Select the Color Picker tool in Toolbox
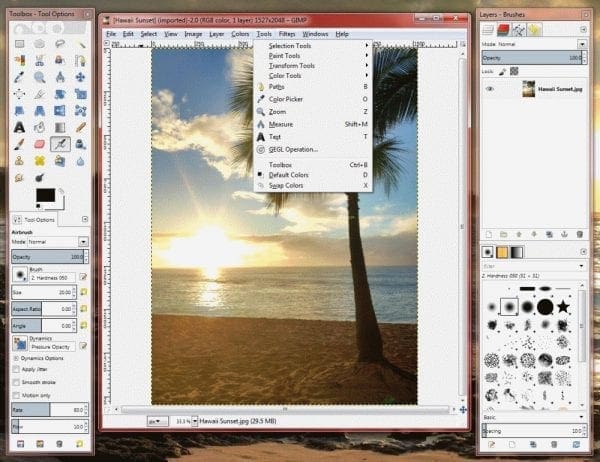 [x=20, y=77]
